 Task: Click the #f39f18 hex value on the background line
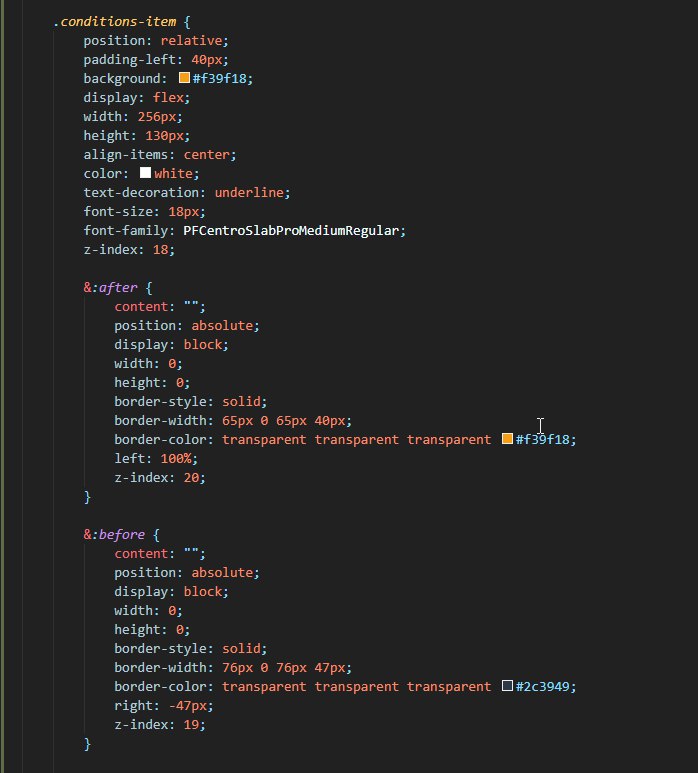(x=219, y=78)
